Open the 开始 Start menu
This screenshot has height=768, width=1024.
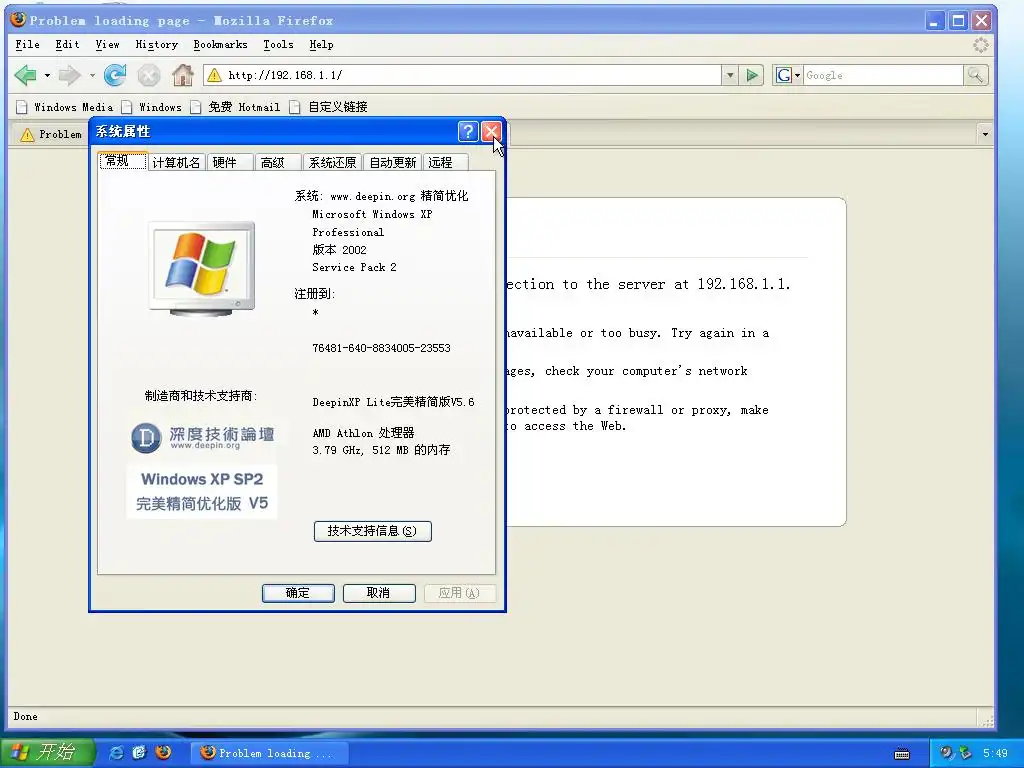pyautogui.click(x=47, y=752)
